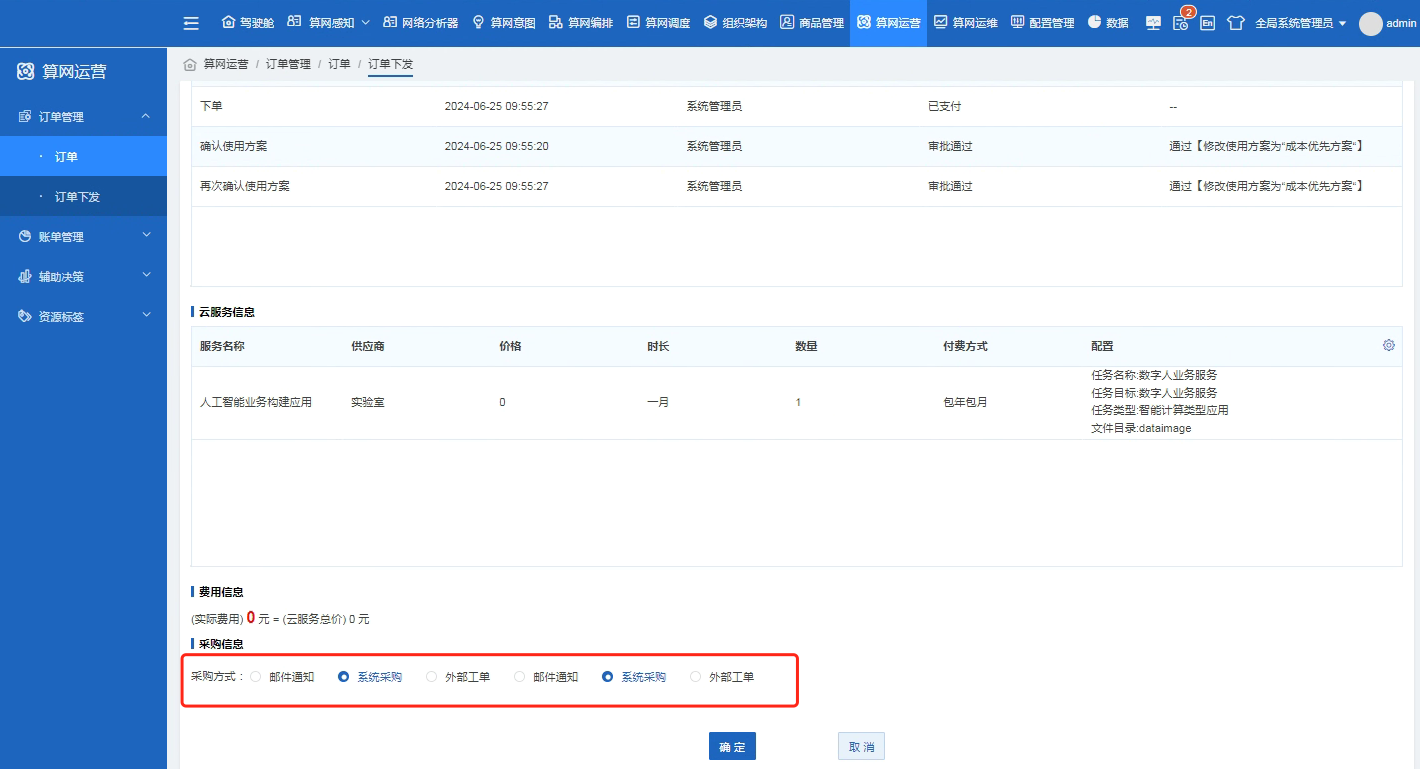Click the monitor screen icon in header
This screenshot has height=769, width=1420.
point(1153,23)
